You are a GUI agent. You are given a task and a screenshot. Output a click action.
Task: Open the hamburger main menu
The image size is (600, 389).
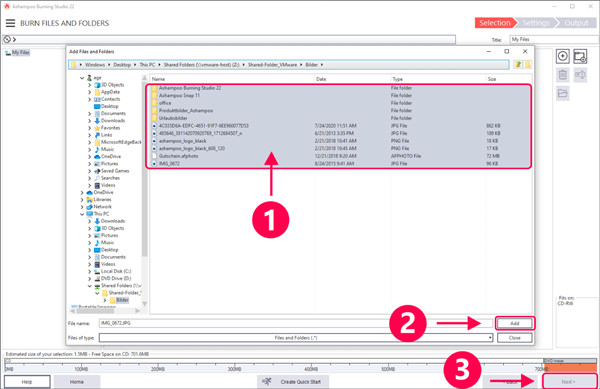[10, 23]
